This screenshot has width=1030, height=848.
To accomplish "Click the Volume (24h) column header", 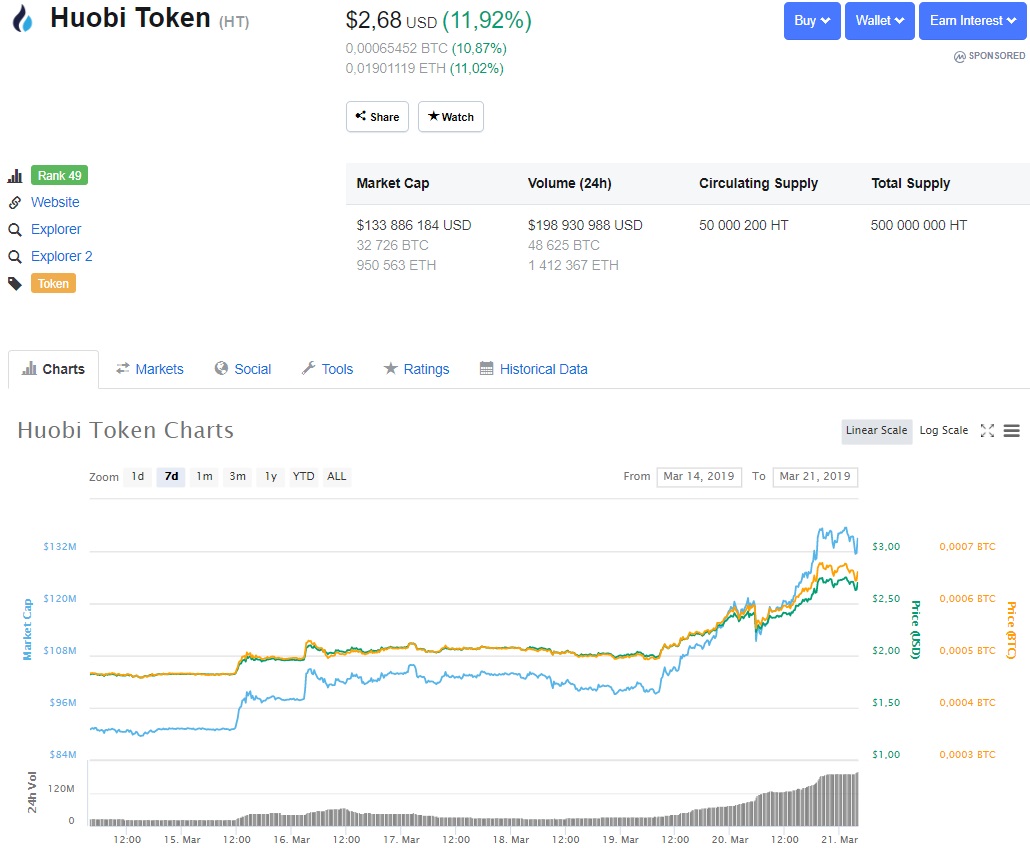I will coord(570,183).
